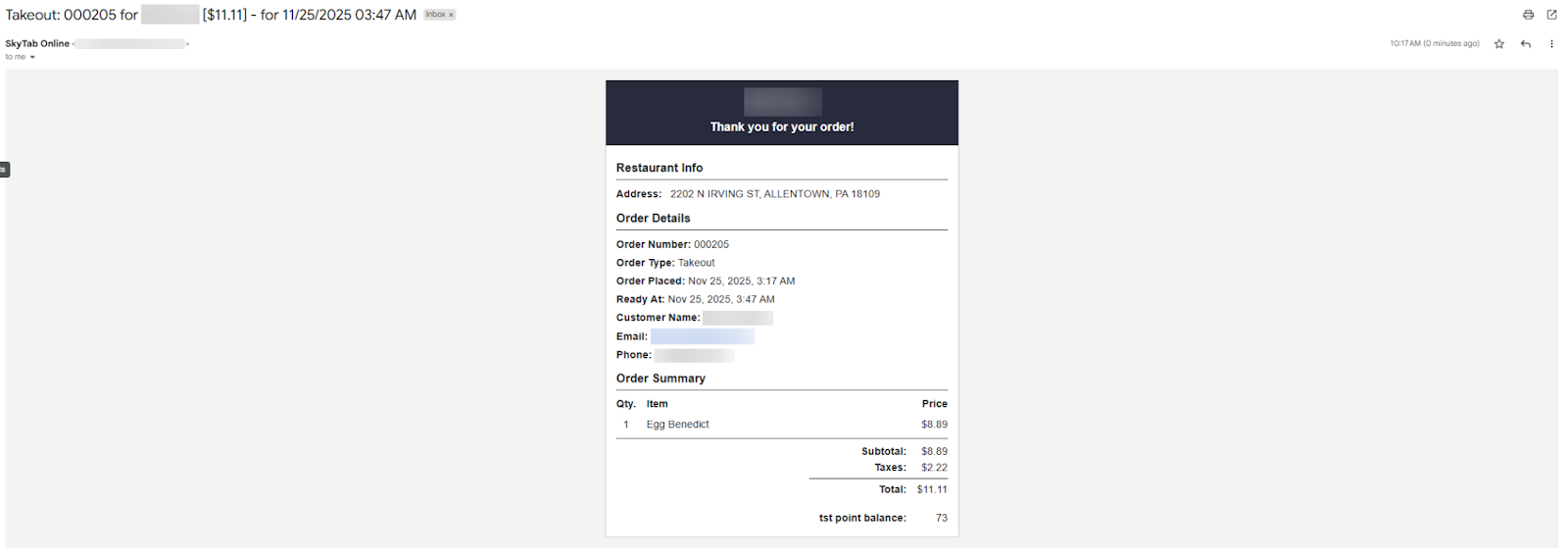Click the restaurant address on N Irving St

pos(774,194)
